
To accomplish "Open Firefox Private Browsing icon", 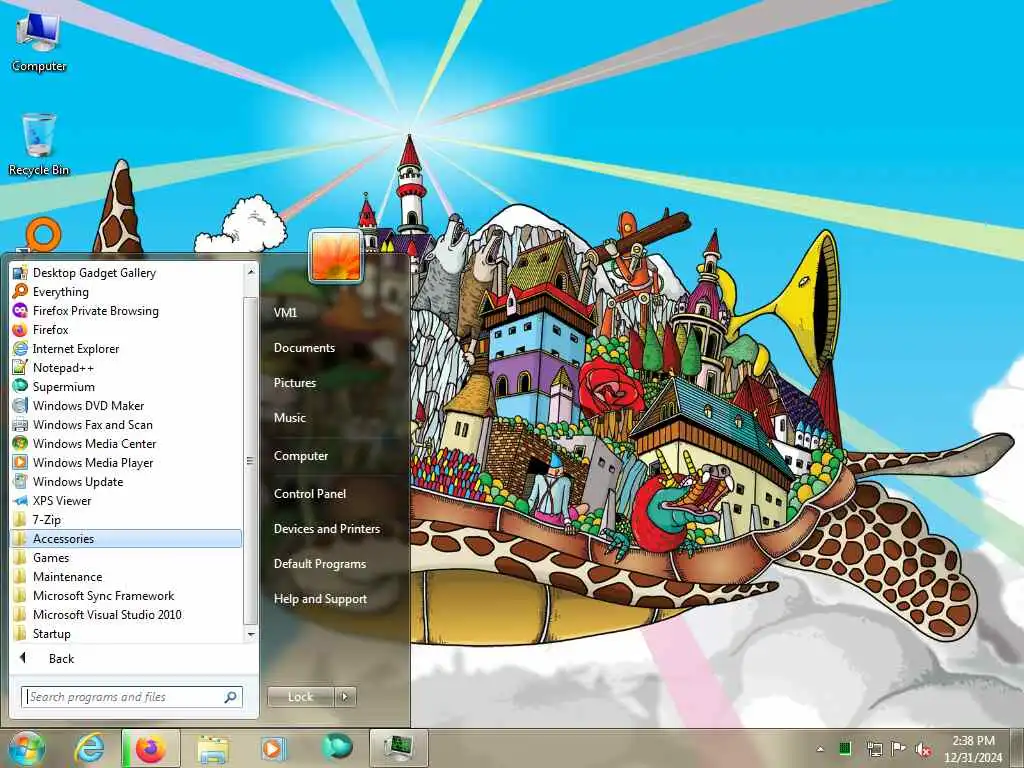I will (20, 310).
